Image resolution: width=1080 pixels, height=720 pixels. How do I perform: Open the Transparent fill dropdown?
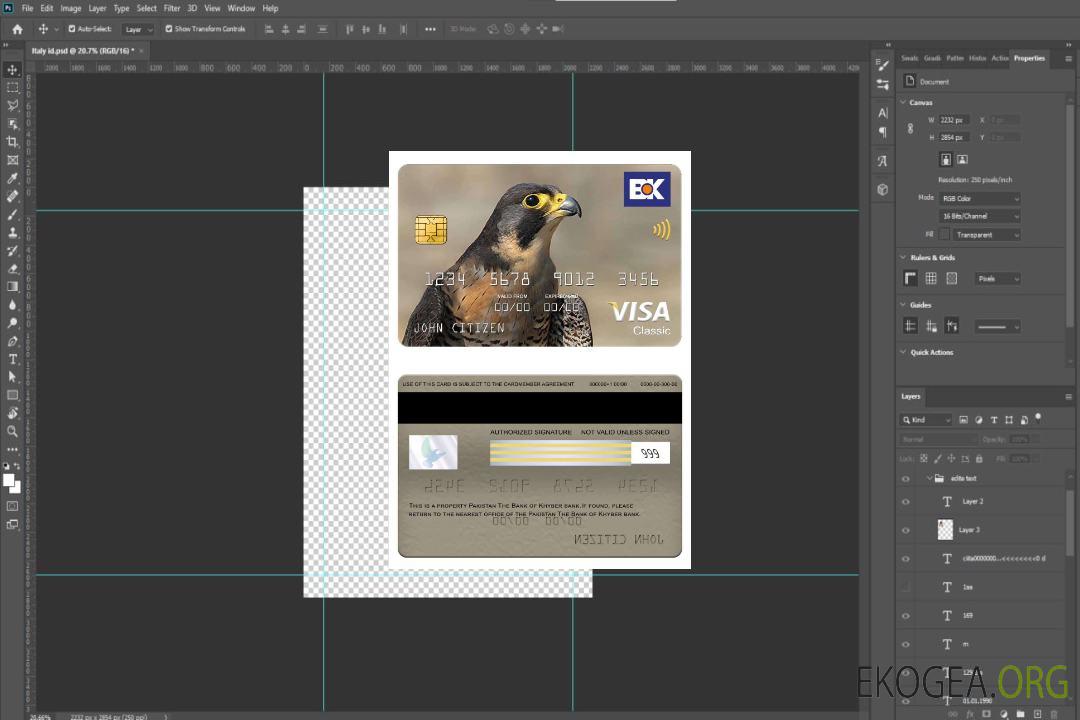986,235
